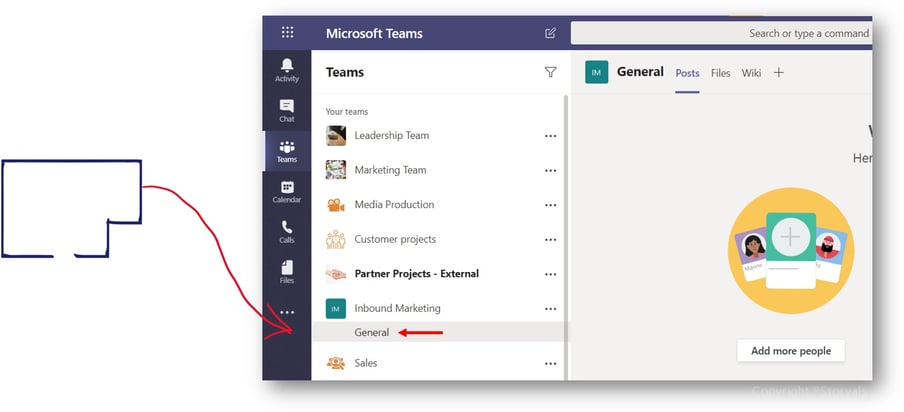The height and width of the screenshot is (412, 904).
Task: Add a new tab with plus
Action: (x=778, y=73)
